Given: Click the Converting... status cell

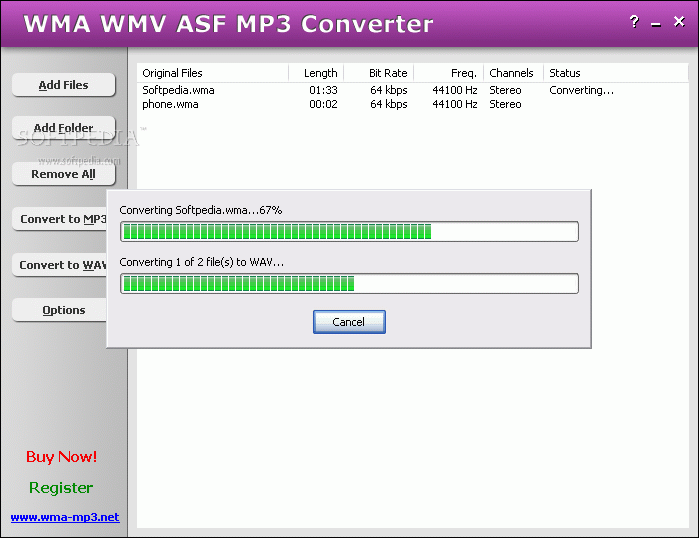Looking at the screenshot, I should pos(581,90).
